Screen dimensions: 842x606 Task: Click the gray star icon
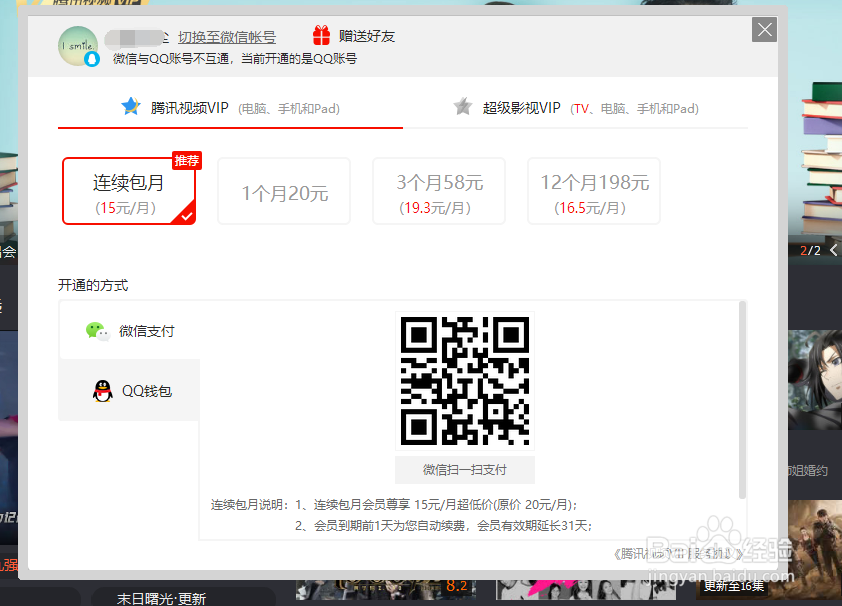462,106
